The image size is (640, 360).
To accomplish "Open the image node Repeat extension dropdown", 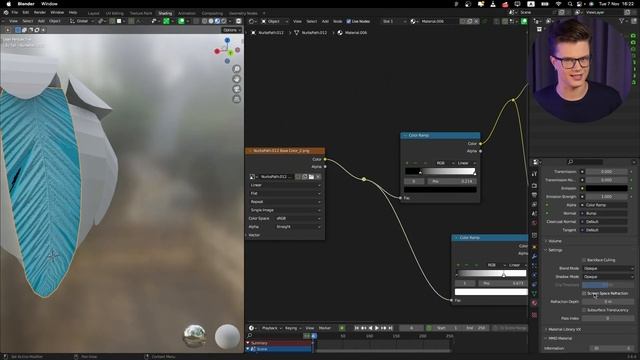I will [x=284, y=202].
